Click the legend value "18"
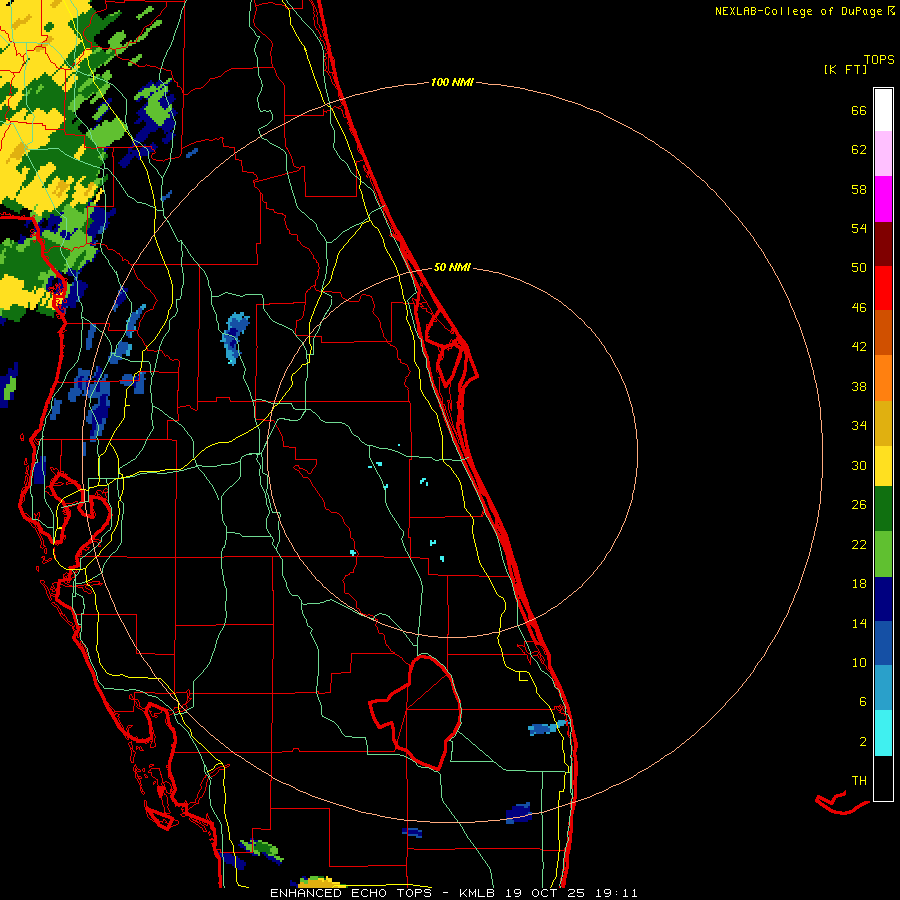The height and width of the screenshot is (900, 900). click(x=859, y=584)
